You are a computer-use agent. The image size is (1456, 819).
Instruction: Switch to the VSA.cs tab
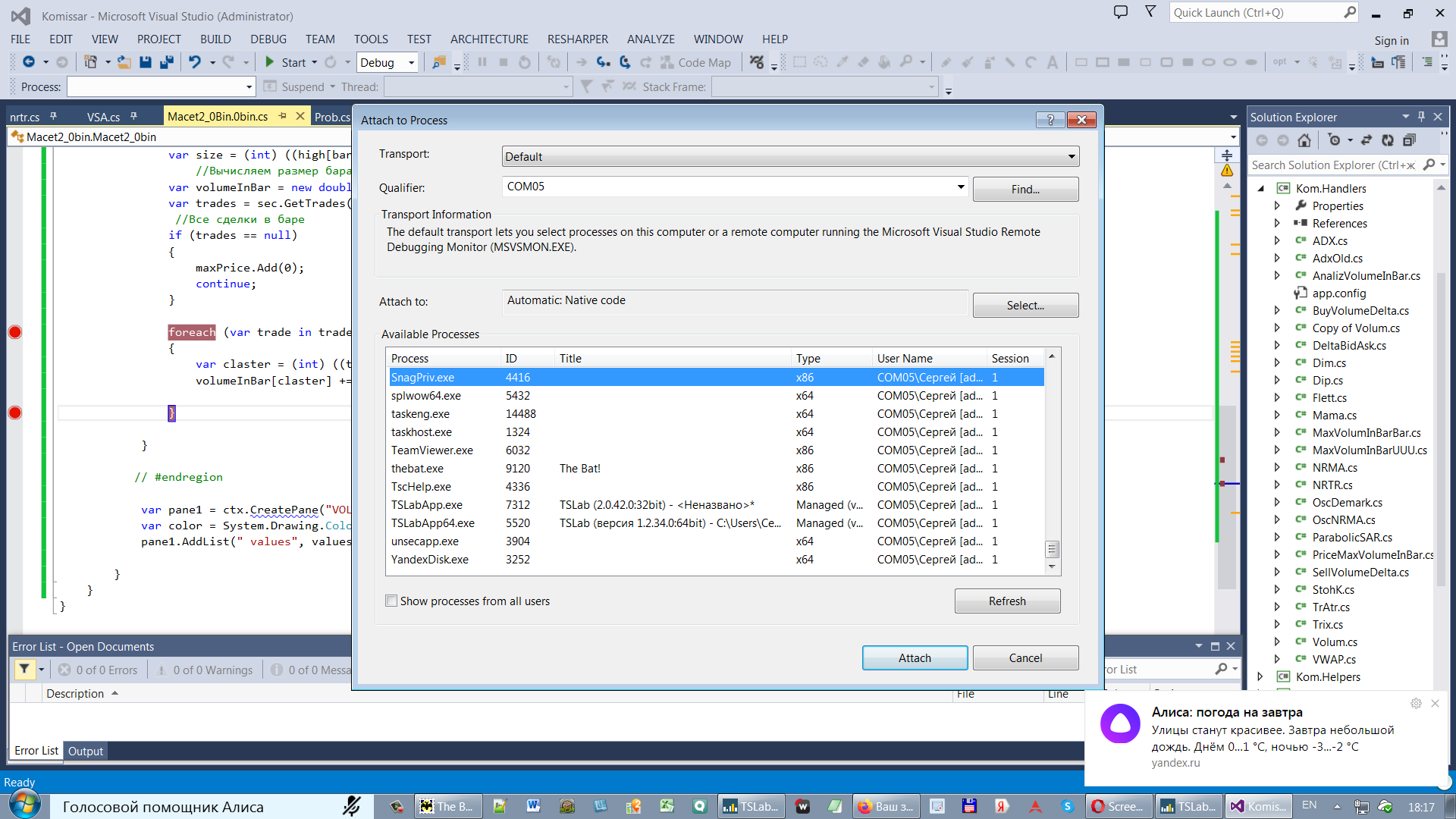coord(103,117)
